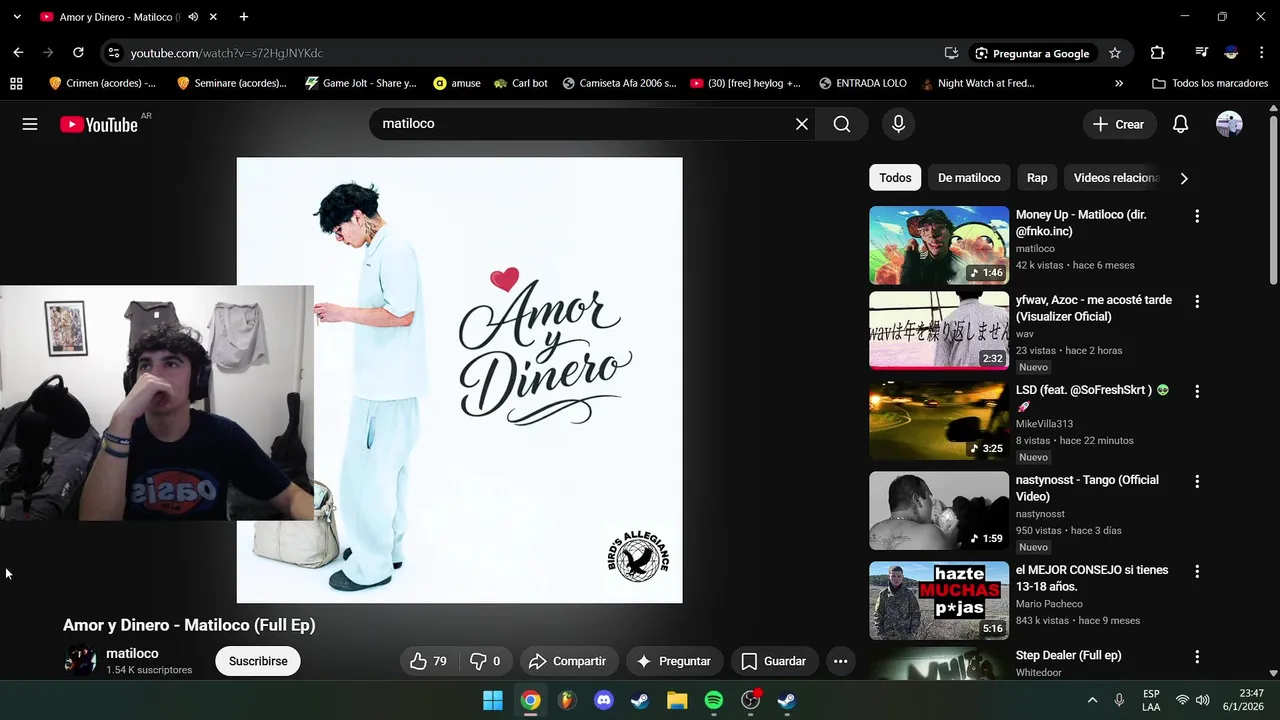Run search with the magnifier button
The image size is (1280, 720).
point(842,124)
